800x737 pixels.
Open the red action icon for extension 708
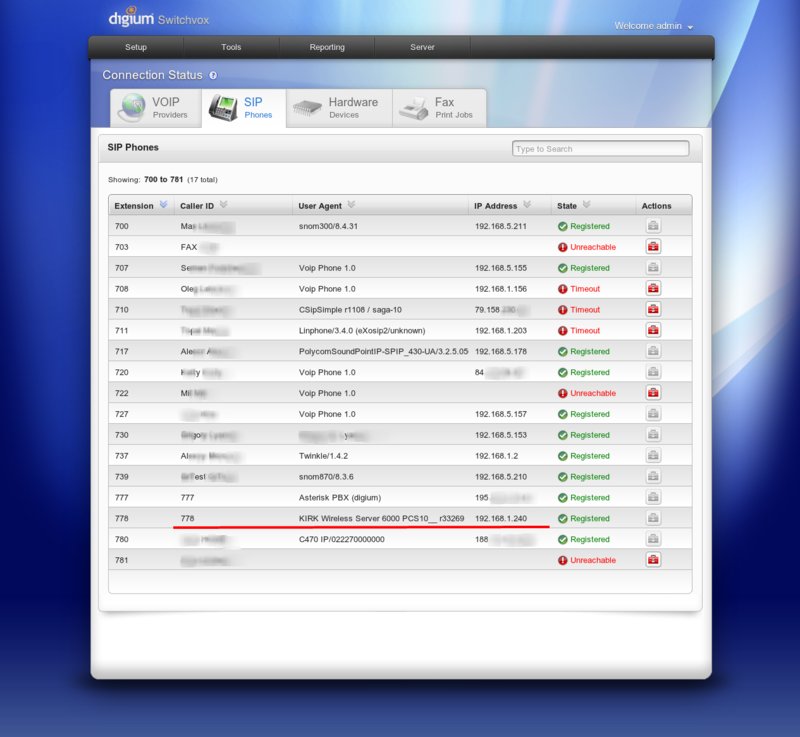click(653, 288)
